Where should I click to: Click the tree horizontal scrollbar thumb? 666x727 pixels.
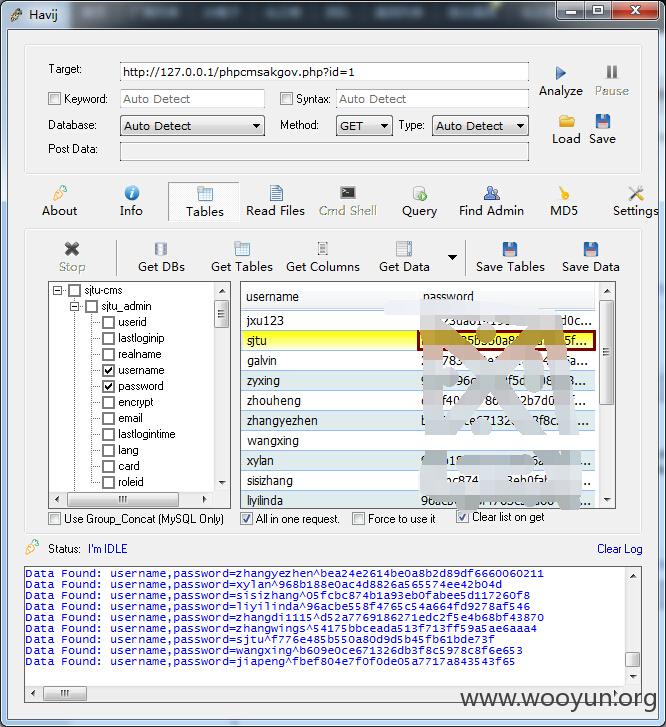tap(122, 499)
